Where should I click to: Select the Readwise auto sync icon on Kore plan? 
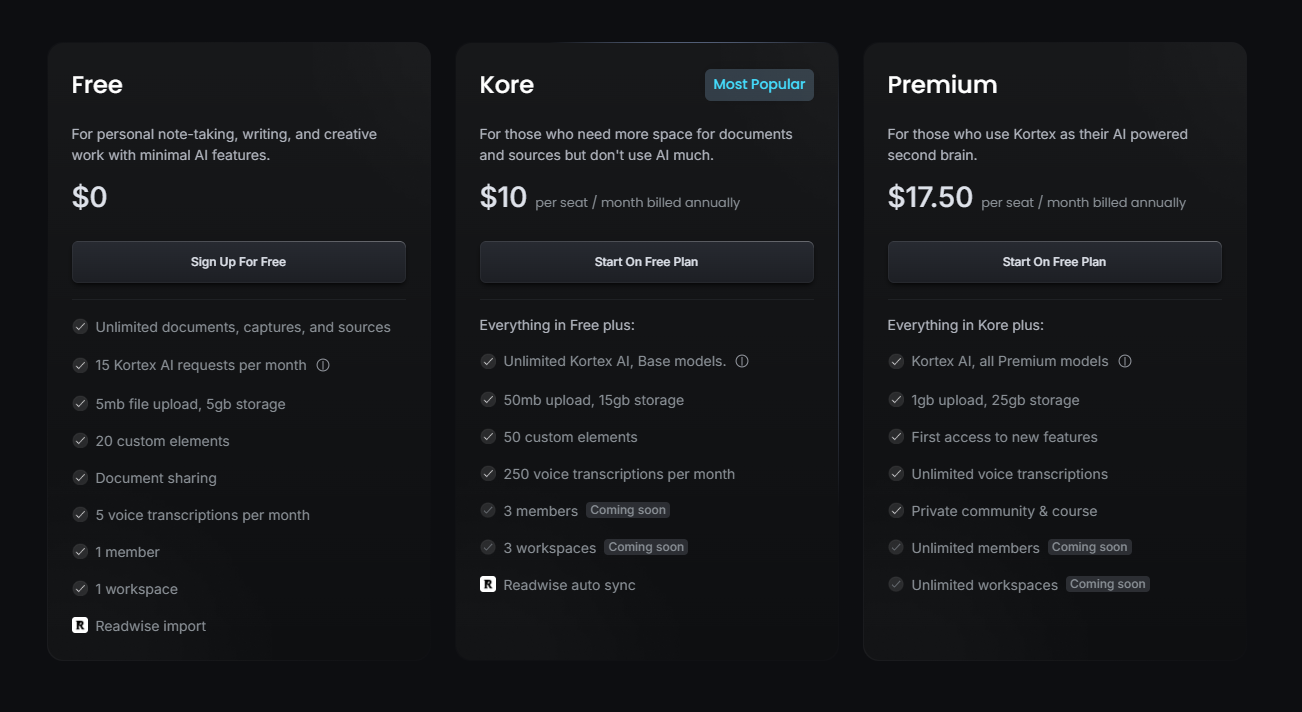(x=488, y=584)
